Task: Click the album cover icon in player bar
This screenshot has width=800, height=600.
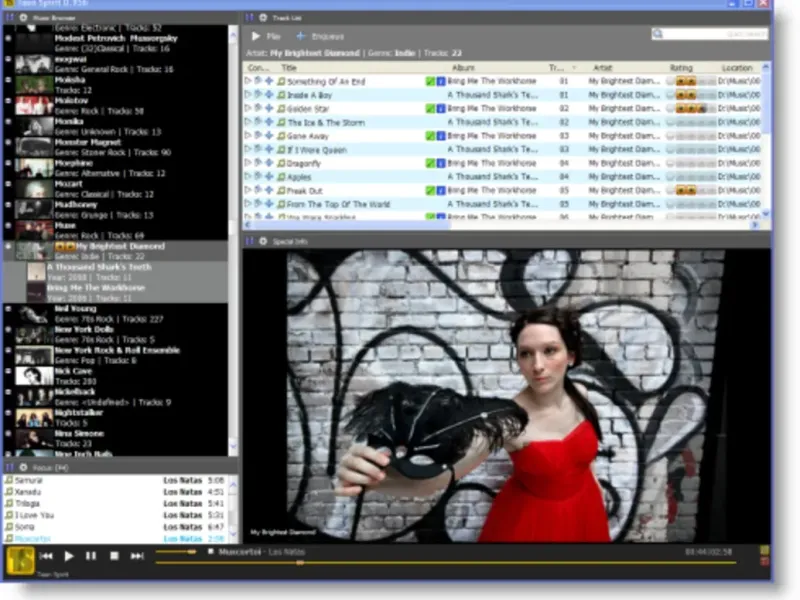Action: [20, 560]
